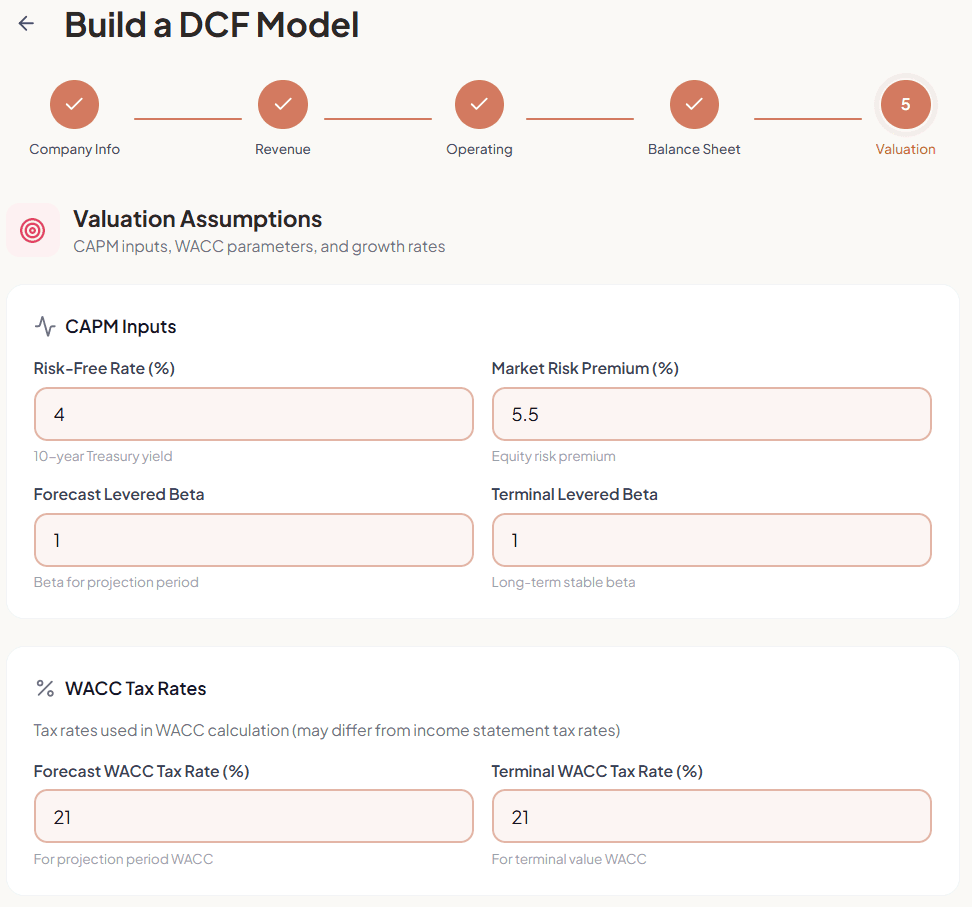Click the back arrow to exit the model builder
The height and width of the screenshot is (907, 972).
click(25, 23)
